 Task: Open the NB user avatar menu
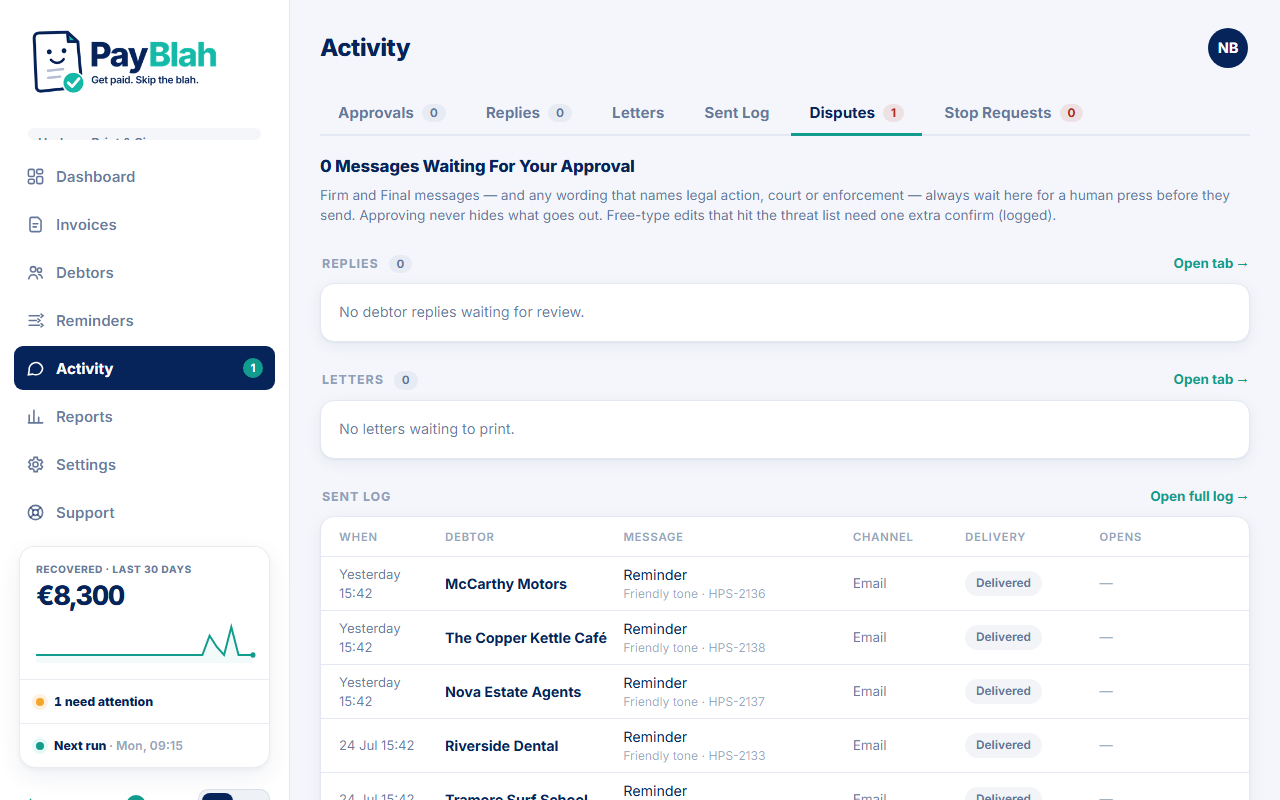point(1228,48)
